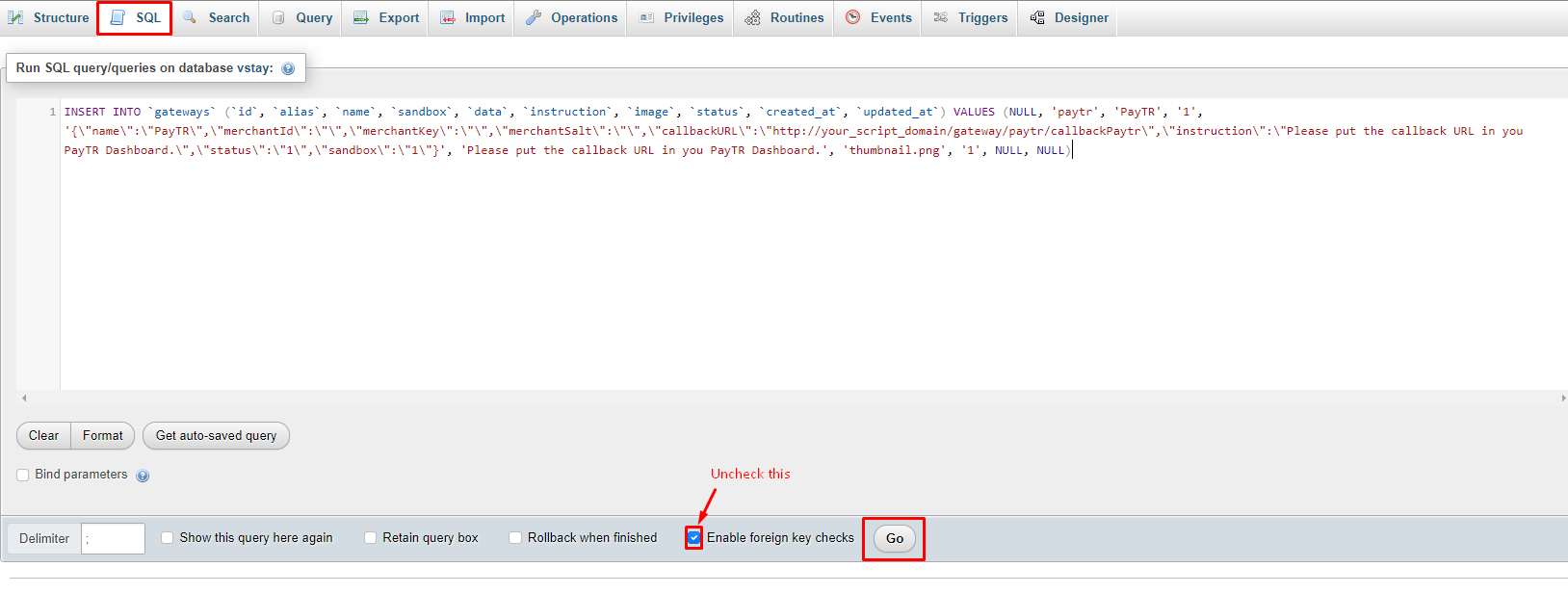The height and width of the screenshot is (593, 1568).
Task: Check Rollback when finished option
Action: click(515, 538)
